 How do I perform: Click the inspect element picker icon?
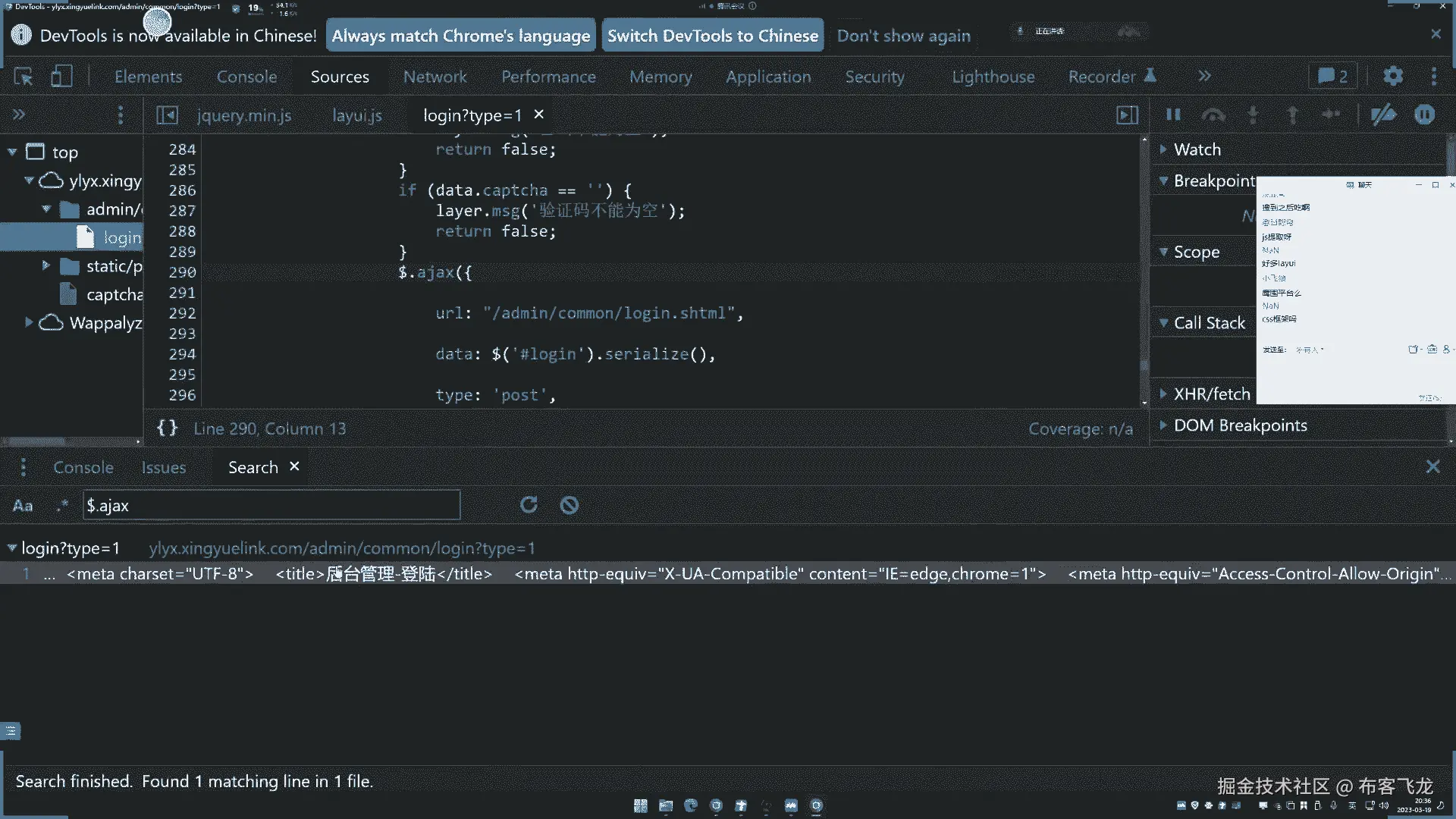coord(24,77)
